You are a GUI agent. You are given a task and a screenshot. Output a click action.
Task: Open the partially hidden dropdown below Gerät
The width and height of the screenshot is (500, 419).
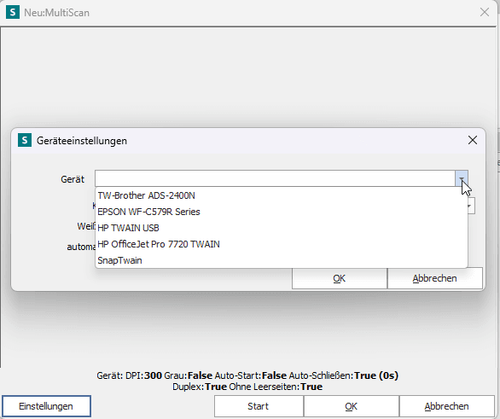click(x=471, y=206)
